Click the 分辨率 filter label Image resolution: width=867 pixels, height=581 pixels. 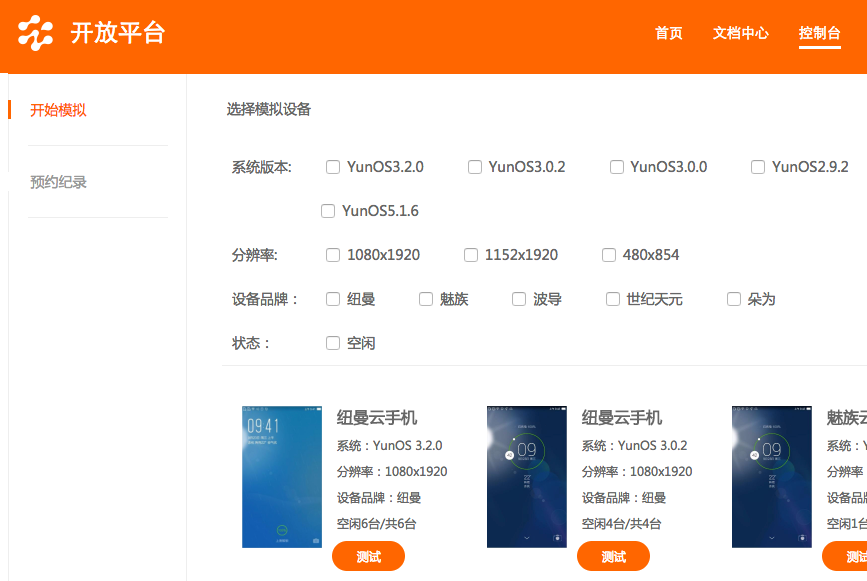click(254, 255)
